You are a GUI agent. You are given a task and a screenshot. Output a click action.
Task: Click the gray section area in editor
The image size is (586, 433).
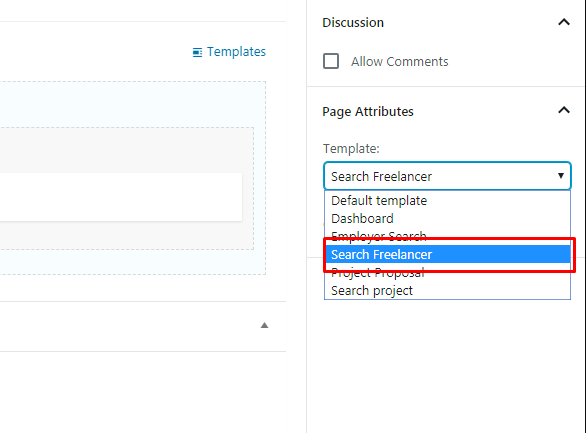tap(127, 149)
